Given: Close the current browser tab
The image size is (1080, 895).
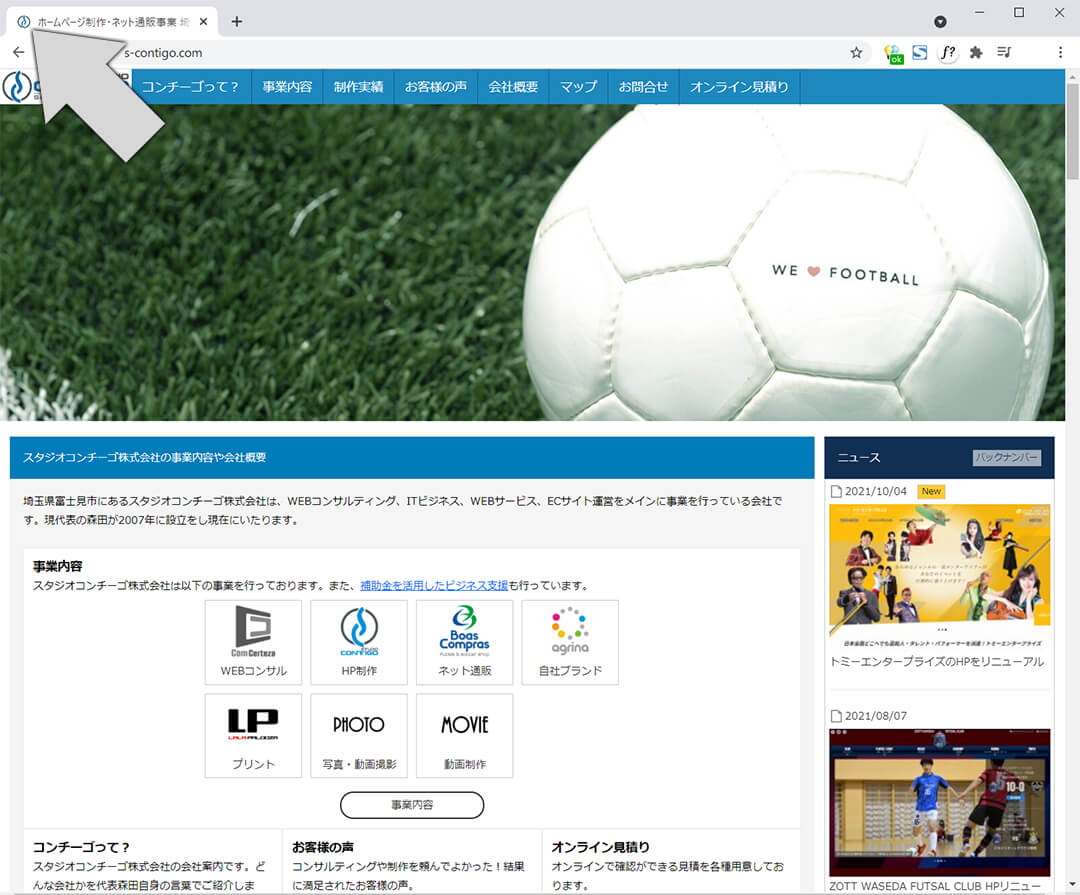Looking at the screenshot, I should click(x=204, y=21).
